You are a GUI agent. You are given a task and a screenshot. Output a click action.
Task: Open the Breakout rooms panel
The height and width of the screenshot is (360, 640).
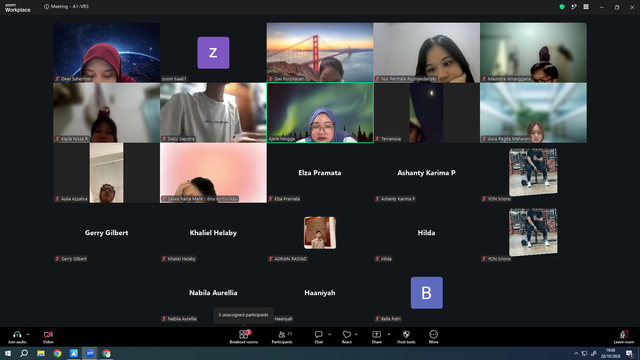click(x=243, y=337)
